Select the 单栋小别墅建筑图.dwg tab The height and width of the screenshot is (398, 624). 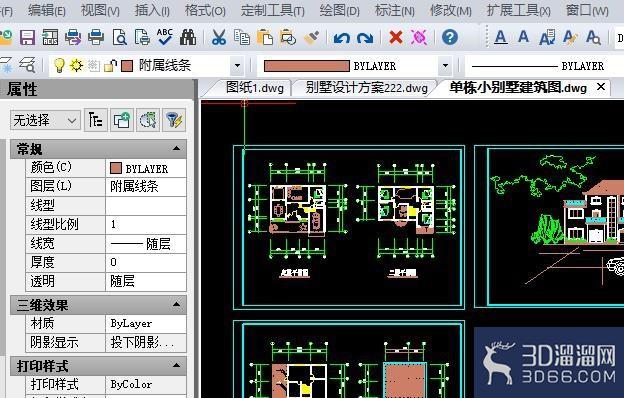[x=518, y=88]
